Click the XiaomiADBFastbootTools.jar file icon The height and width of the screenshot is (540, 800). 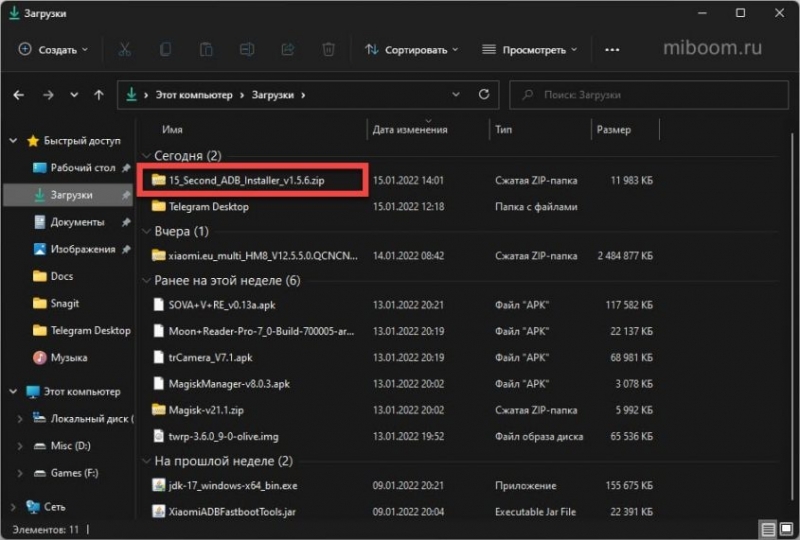point(159,511)
